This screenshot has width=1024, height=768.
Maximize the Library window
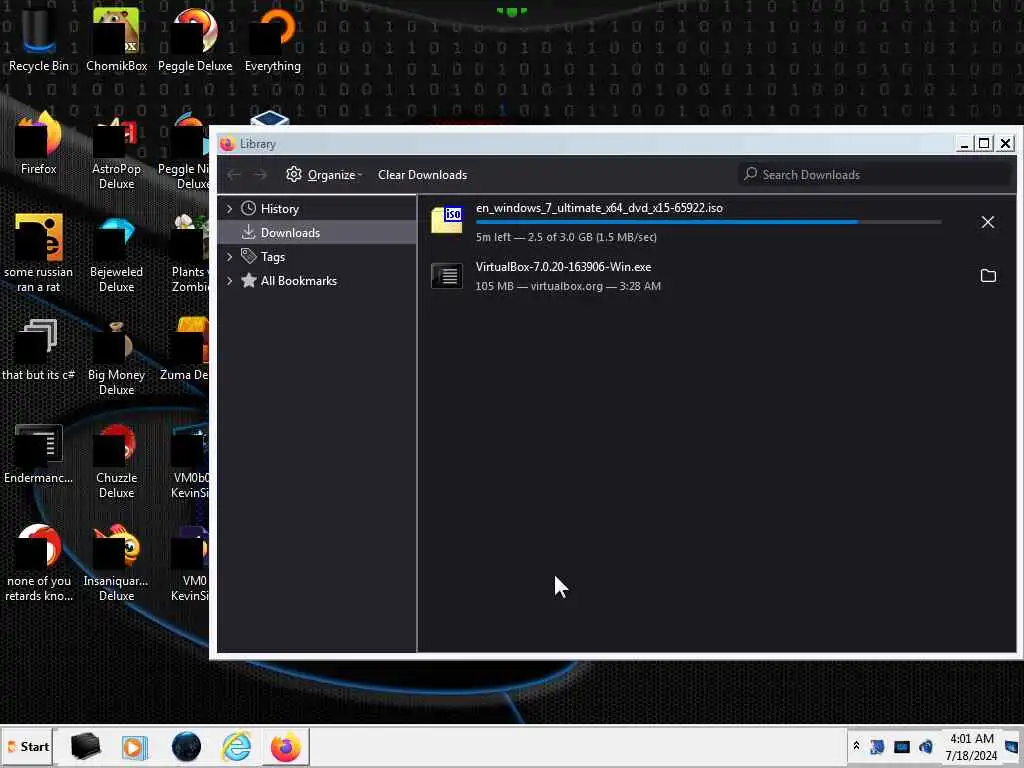click(x=984, y=144)
